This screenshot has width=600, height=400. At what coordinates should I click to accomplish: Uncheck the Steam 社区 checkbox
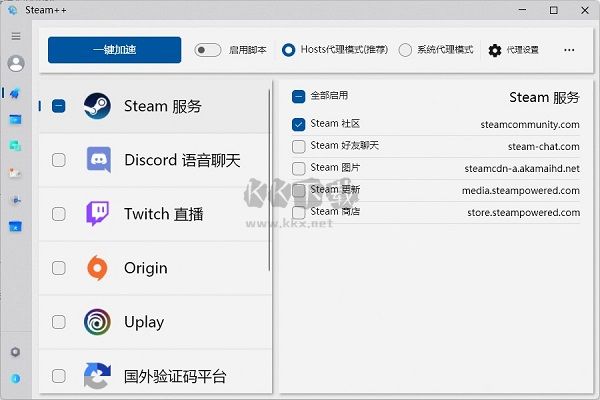click(x=298, y=124)
